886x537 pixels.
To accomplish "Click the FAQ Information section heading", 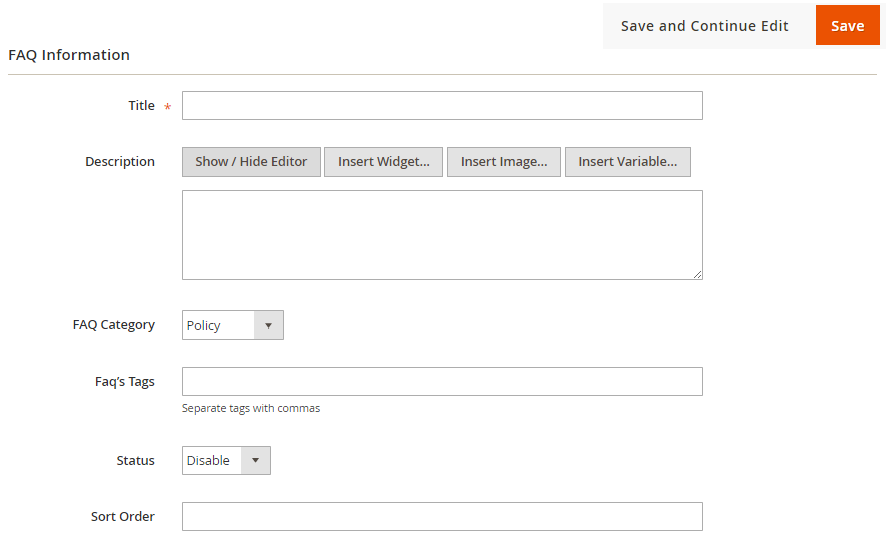I will 69,55.
